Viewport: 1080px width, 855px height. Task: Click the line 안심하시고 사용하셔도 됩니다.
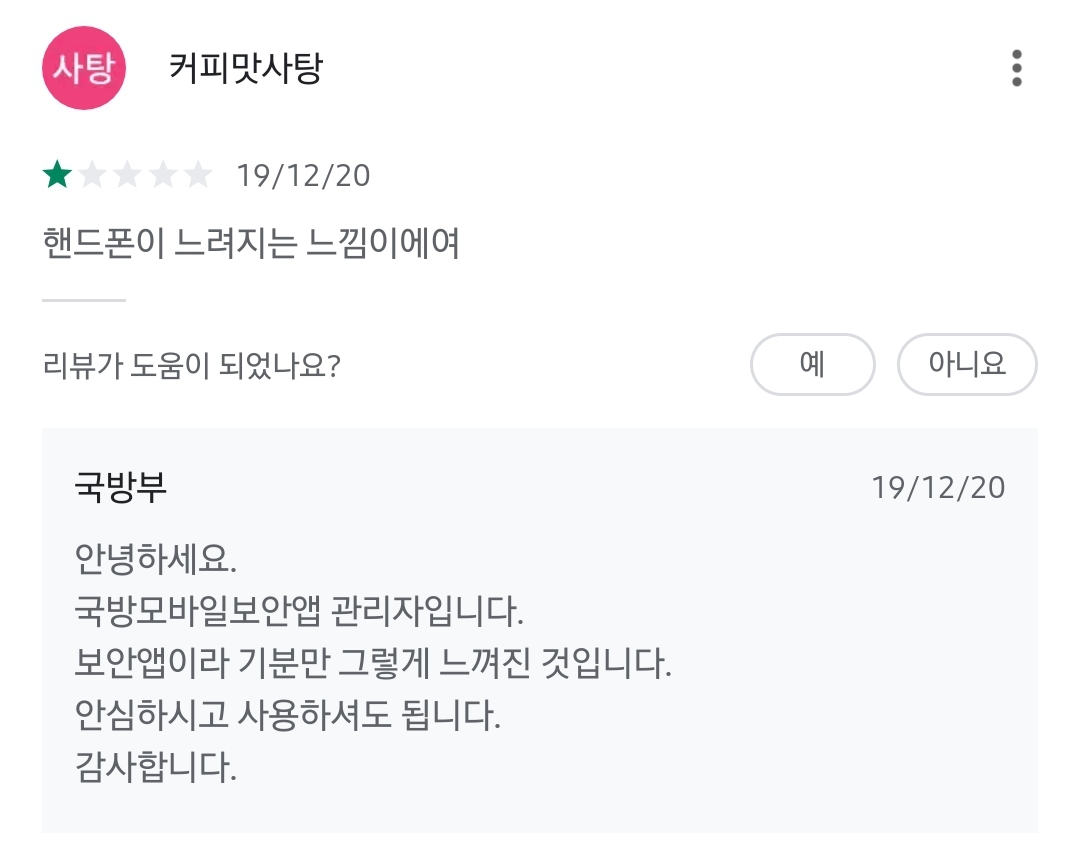[x=287, y=715]
